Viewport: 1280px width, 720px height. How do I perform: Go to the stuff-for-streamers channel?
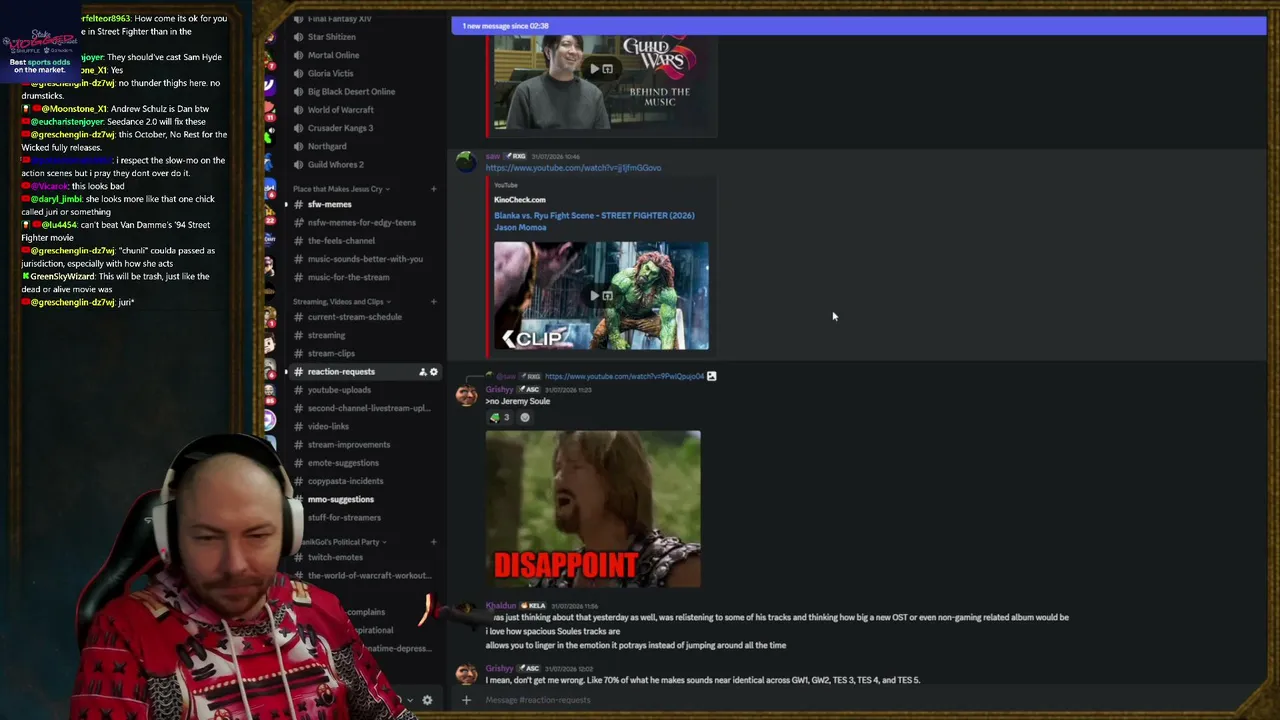coord(344,518)
